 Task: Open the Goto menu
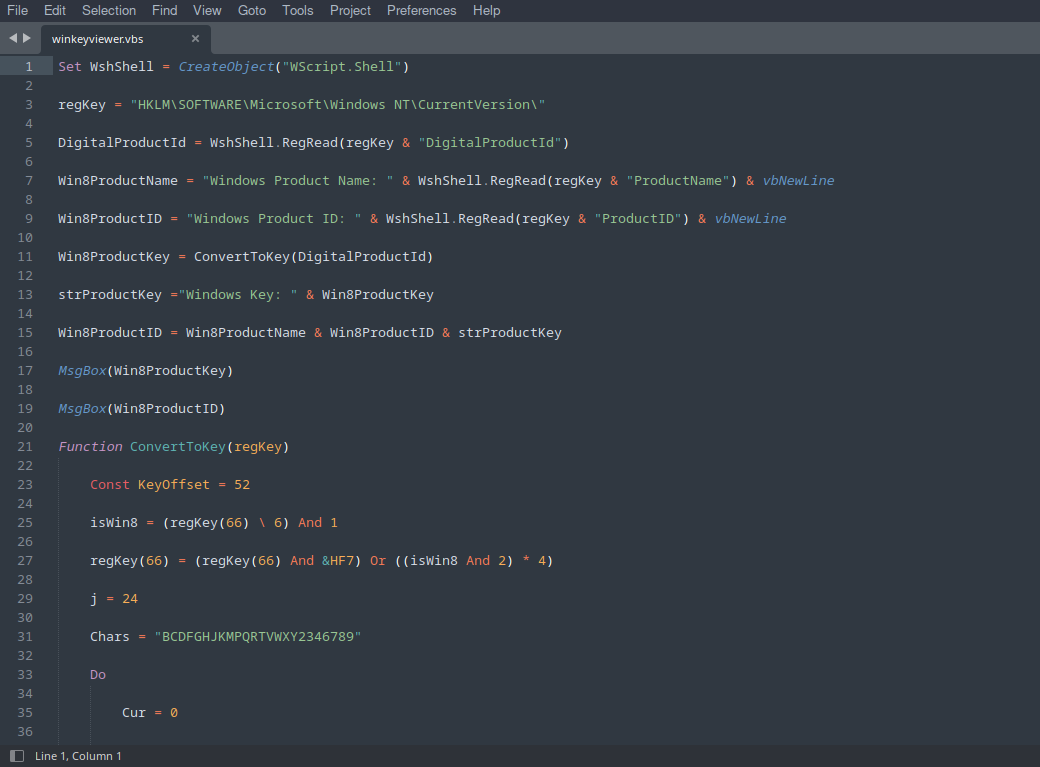coord(252,11)
